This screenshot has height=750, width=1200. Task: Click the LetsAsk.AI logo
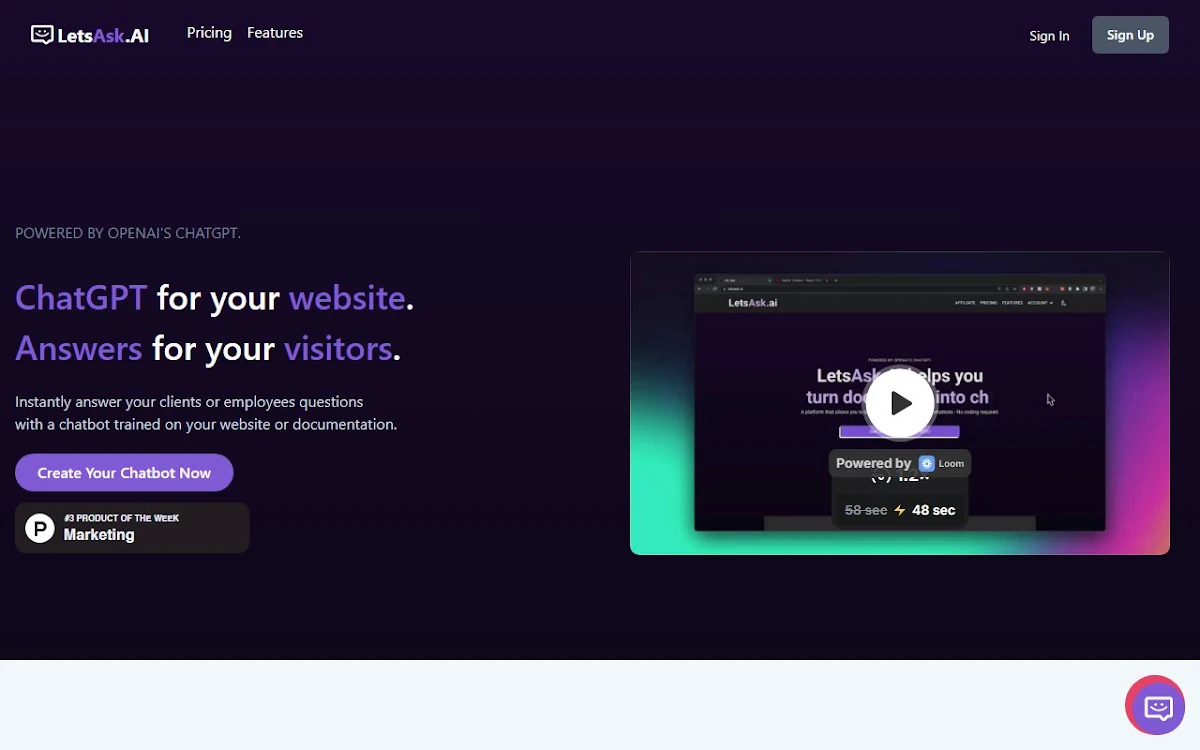(x=90, y=35)
